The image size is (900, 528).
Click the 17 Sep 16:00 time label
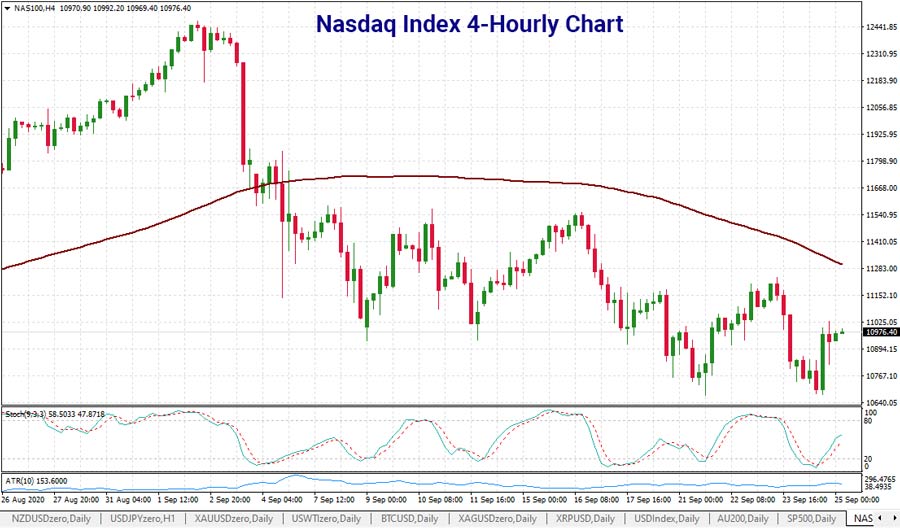coord(649,500)
